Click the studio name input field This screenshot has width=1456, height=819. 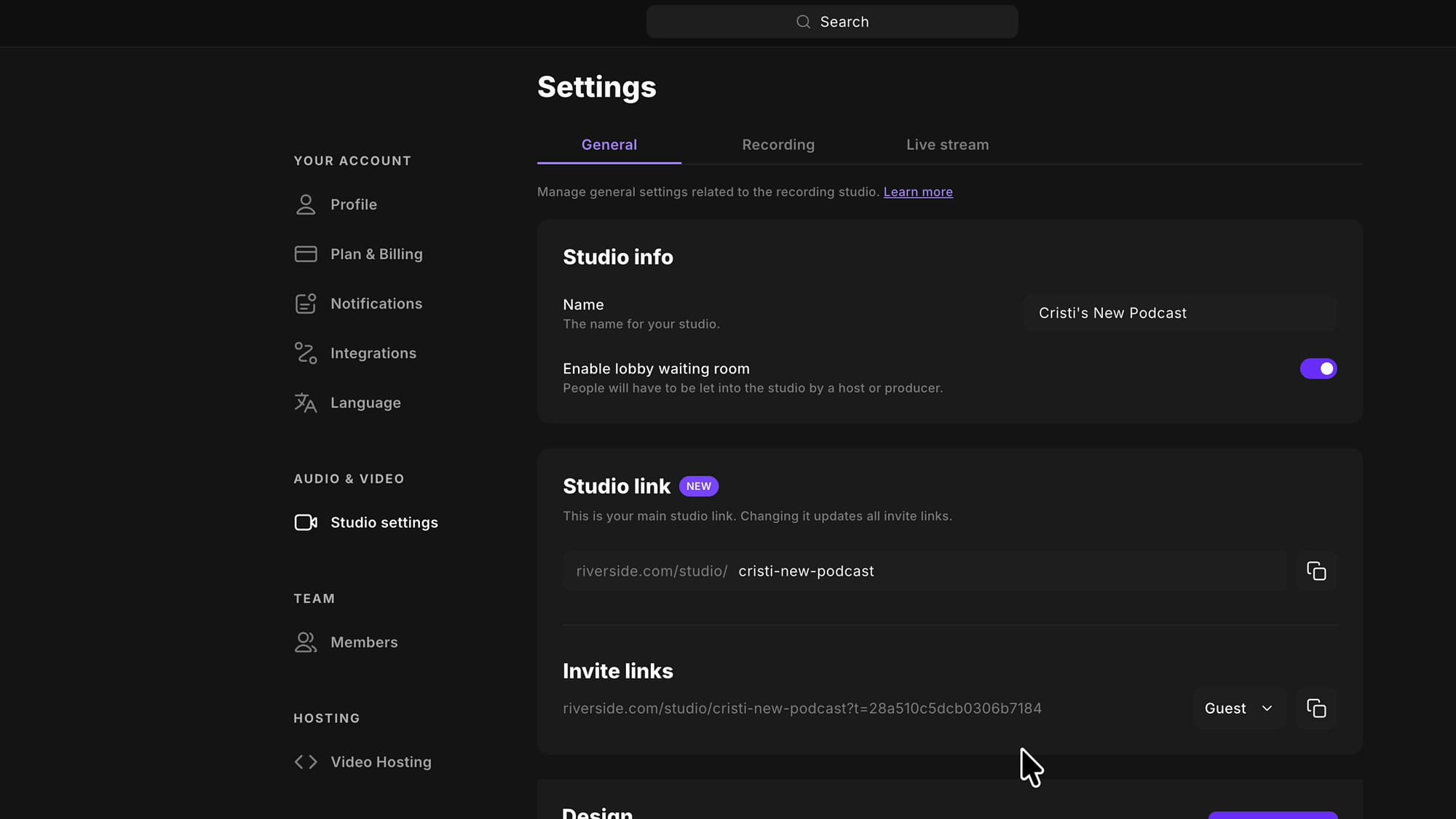point(1180,313)
